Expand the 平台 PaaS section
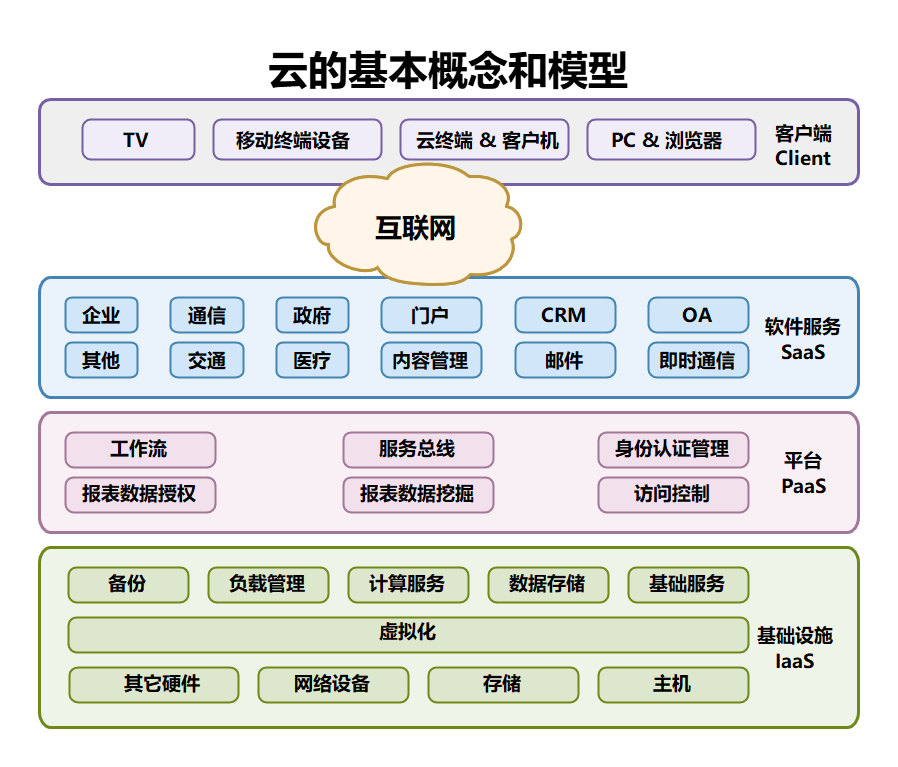The width and height of the screenshot is (898, 767). (x=802, y=472)
